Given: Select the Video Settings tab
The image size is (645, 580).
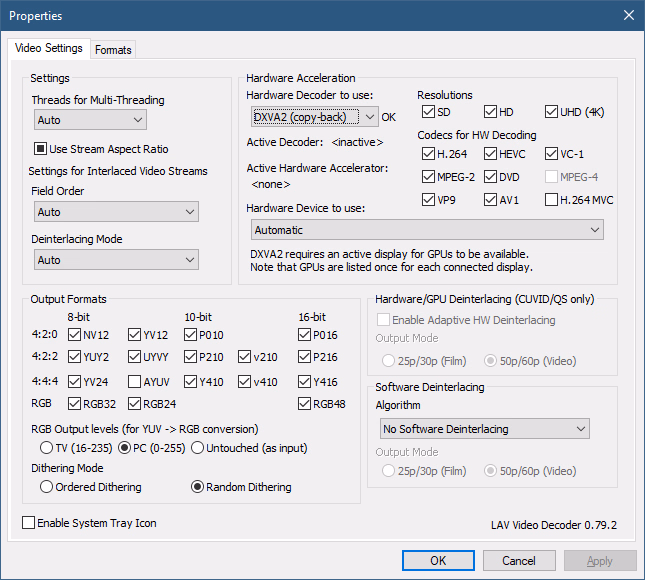Looking at the screenshot, I should point(50,49).
